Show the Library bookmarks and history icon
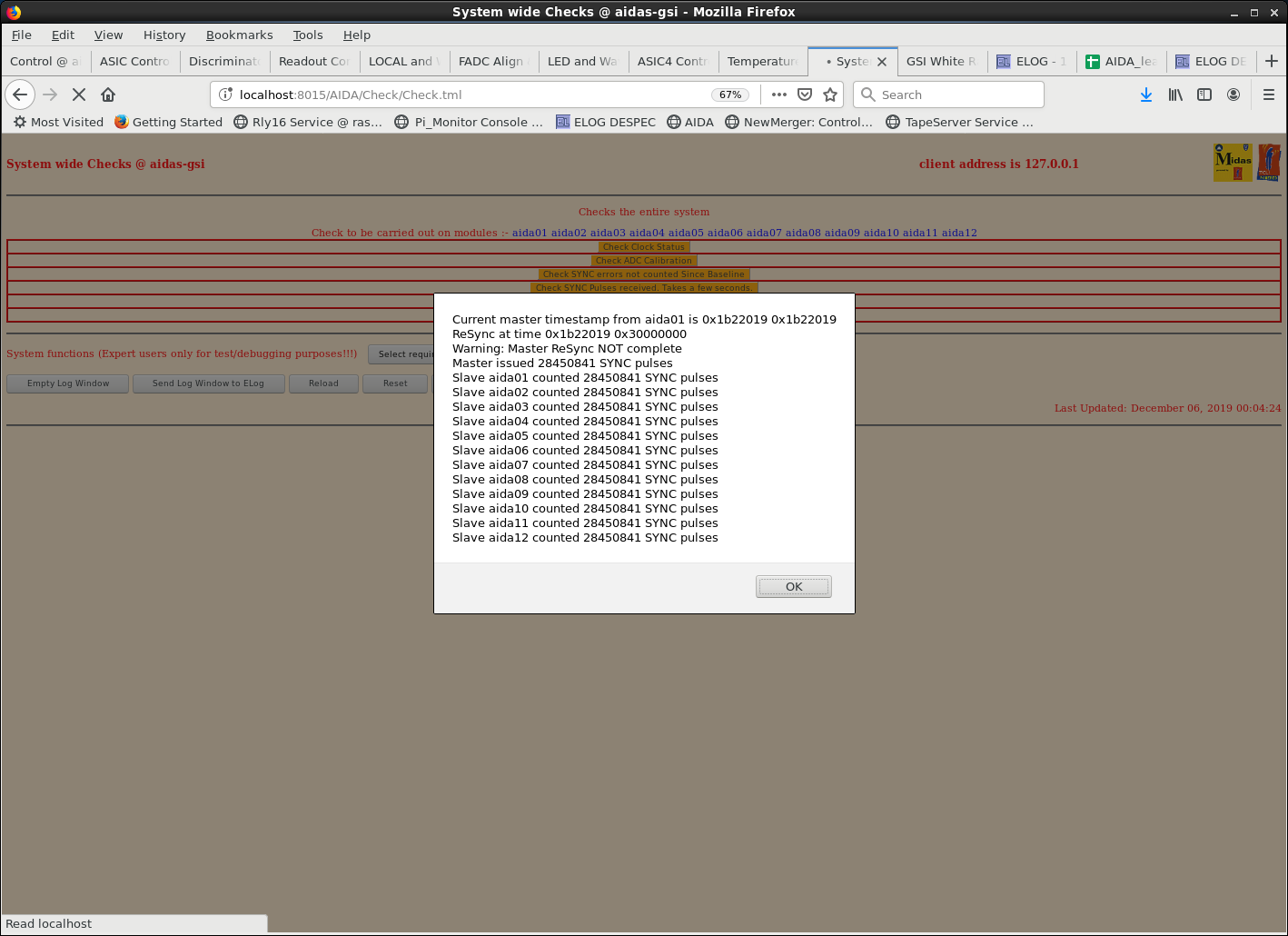 tap(1175, 95)
